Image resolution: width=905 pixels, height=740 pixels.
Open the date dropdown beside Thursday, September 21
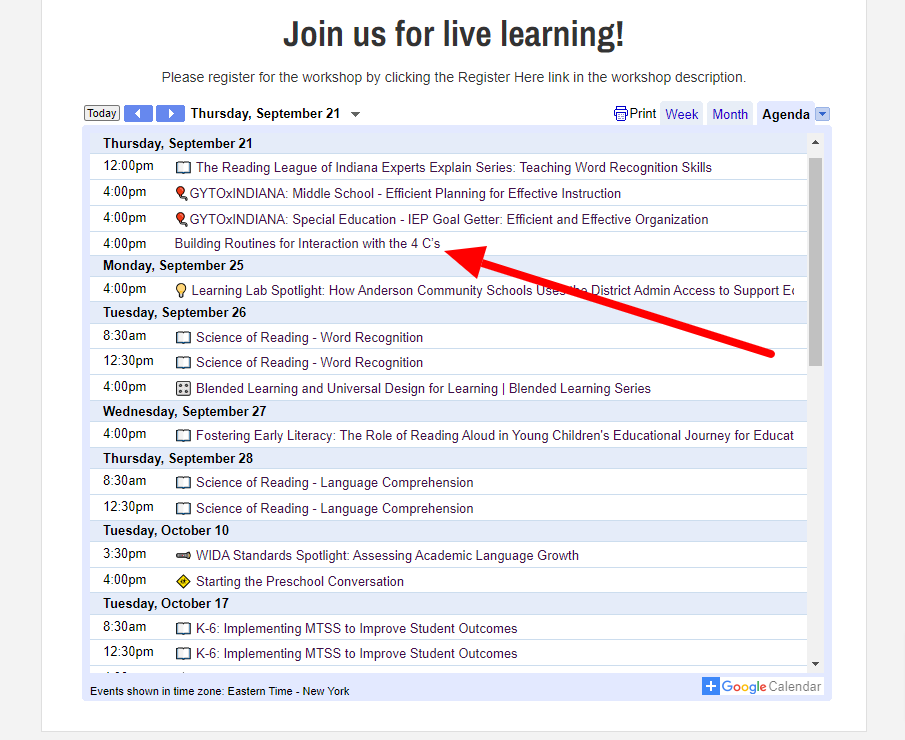pyautogui.click(x=355, y=114)
